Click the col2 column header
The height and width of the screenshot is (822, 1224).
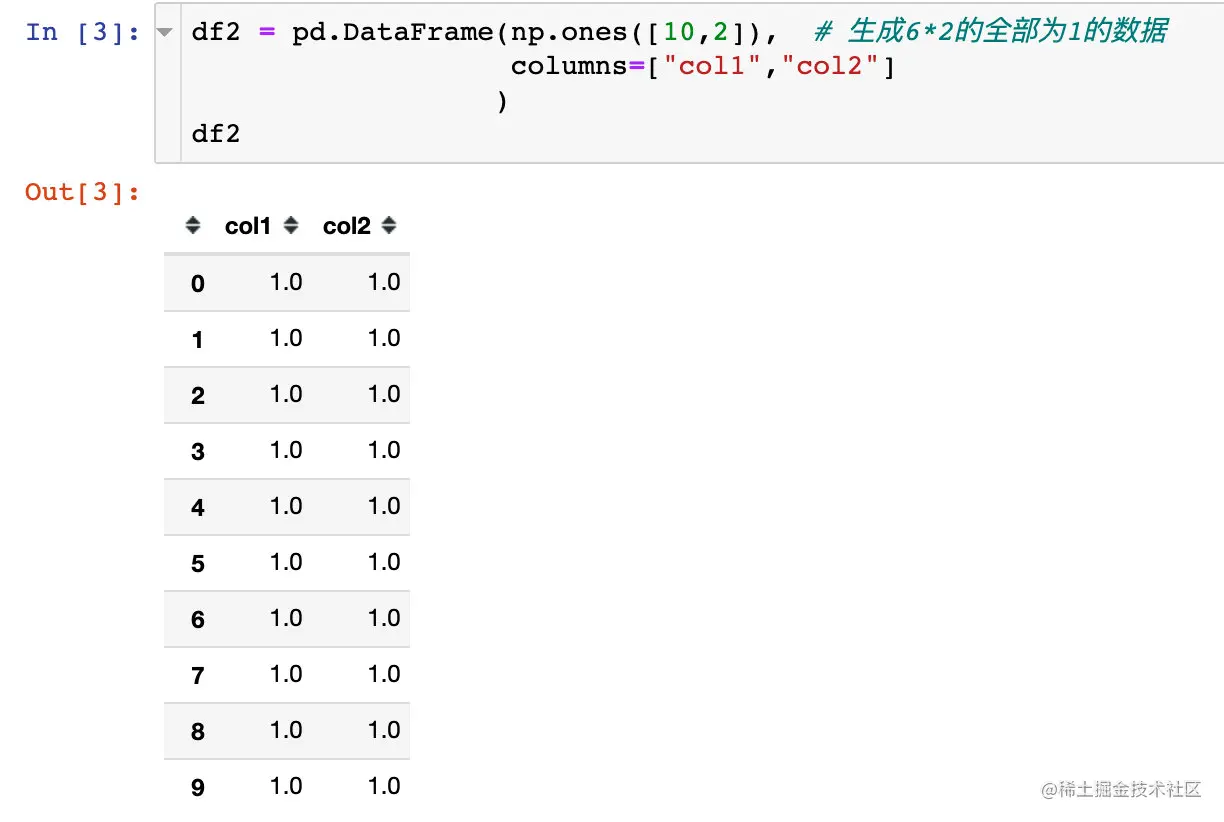(347, 226)
